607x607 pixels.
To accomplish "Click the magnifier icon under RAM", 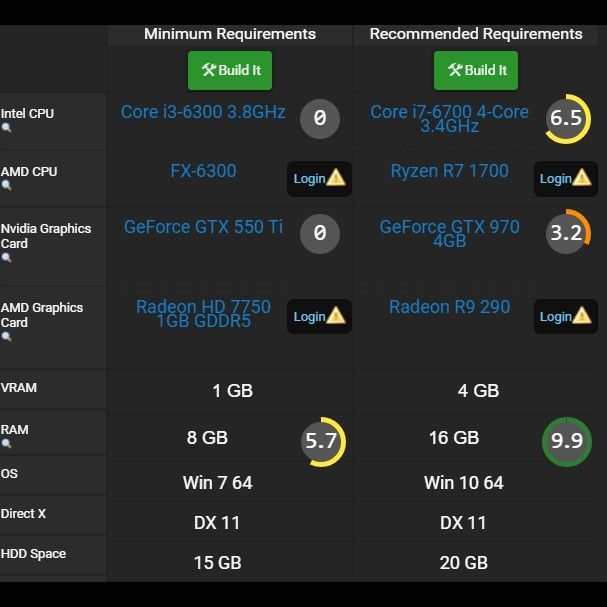I will [6, 443].
